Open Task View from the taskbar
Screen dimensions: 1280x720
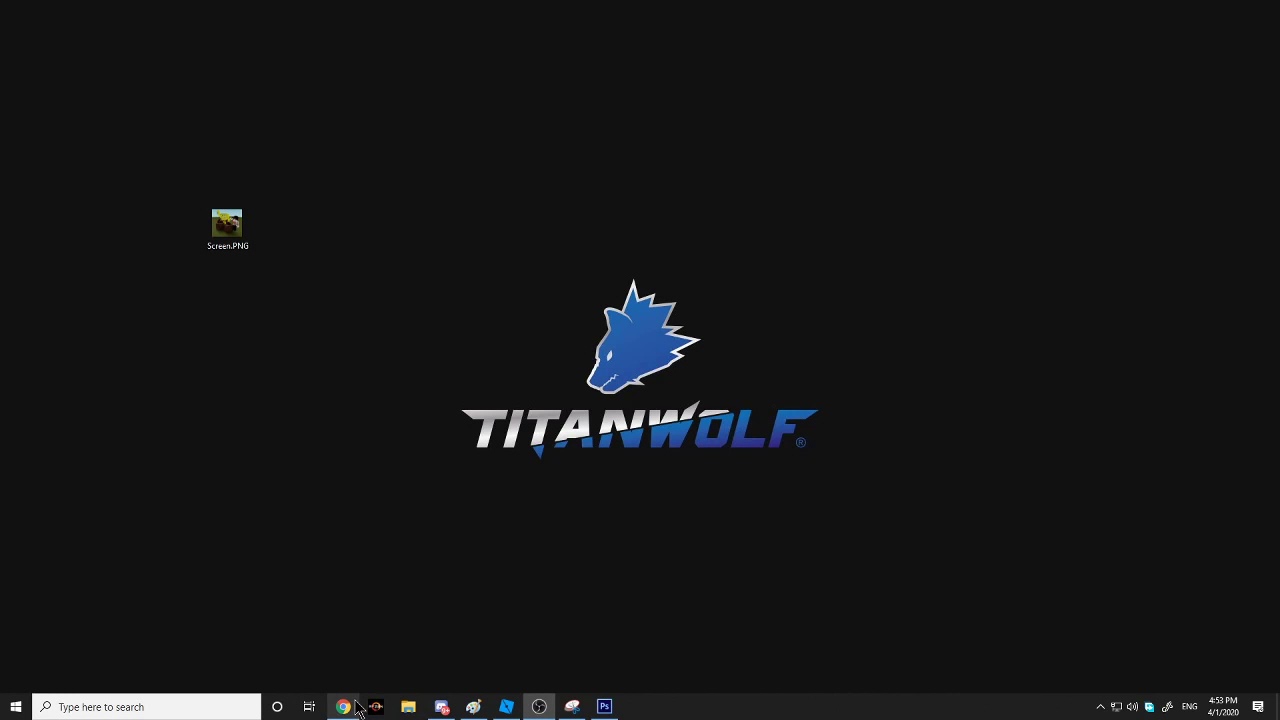[x=309, y=707]
